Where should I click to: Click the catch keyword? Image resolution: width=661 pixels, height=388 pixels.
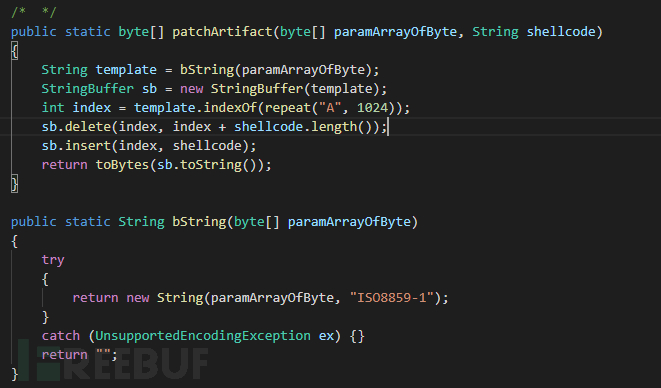click(61, 336)
